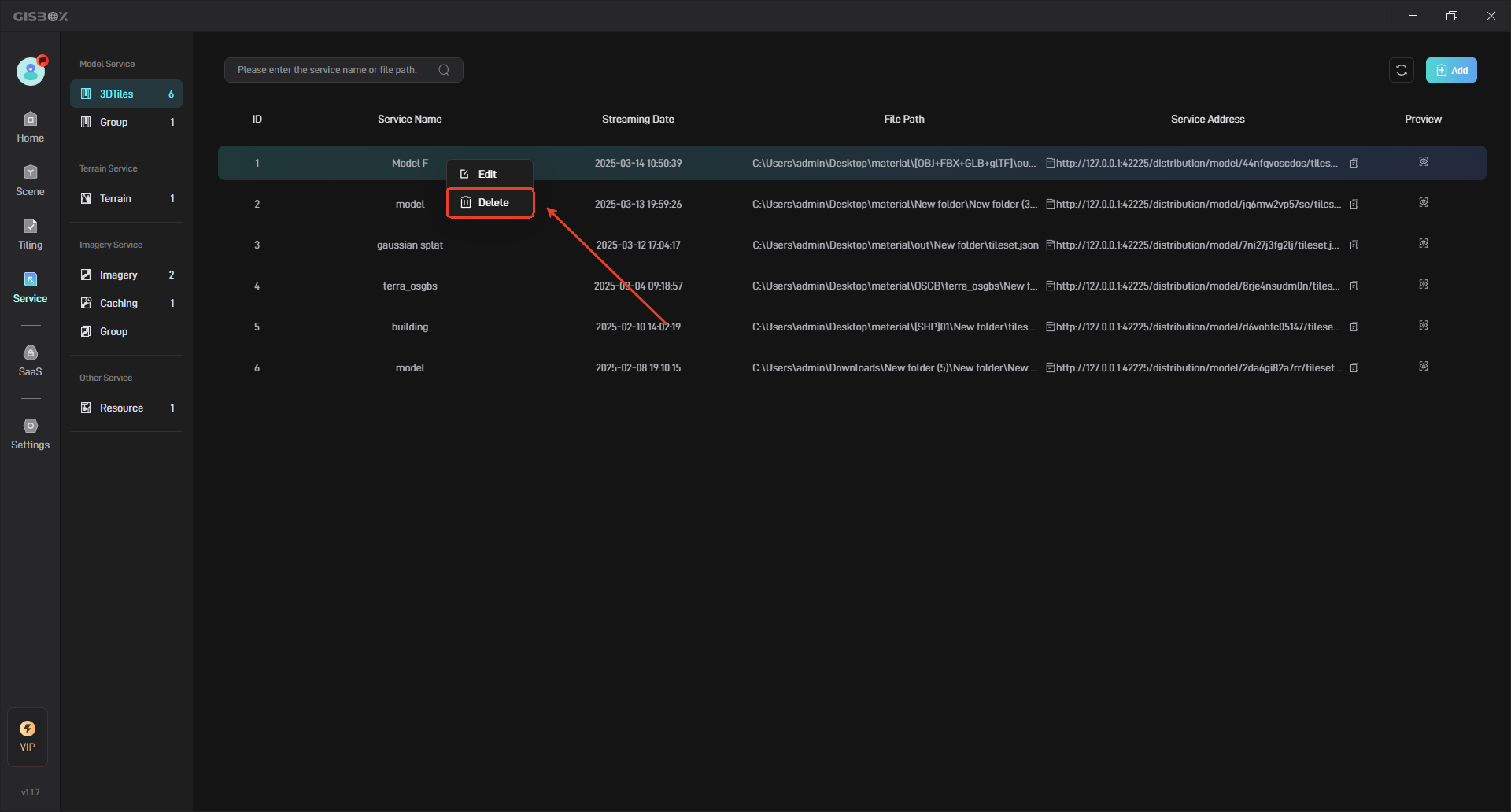Viewport: 1511px width, 812px height.
Task: Open the Resource service list
Action: point(127,408)
